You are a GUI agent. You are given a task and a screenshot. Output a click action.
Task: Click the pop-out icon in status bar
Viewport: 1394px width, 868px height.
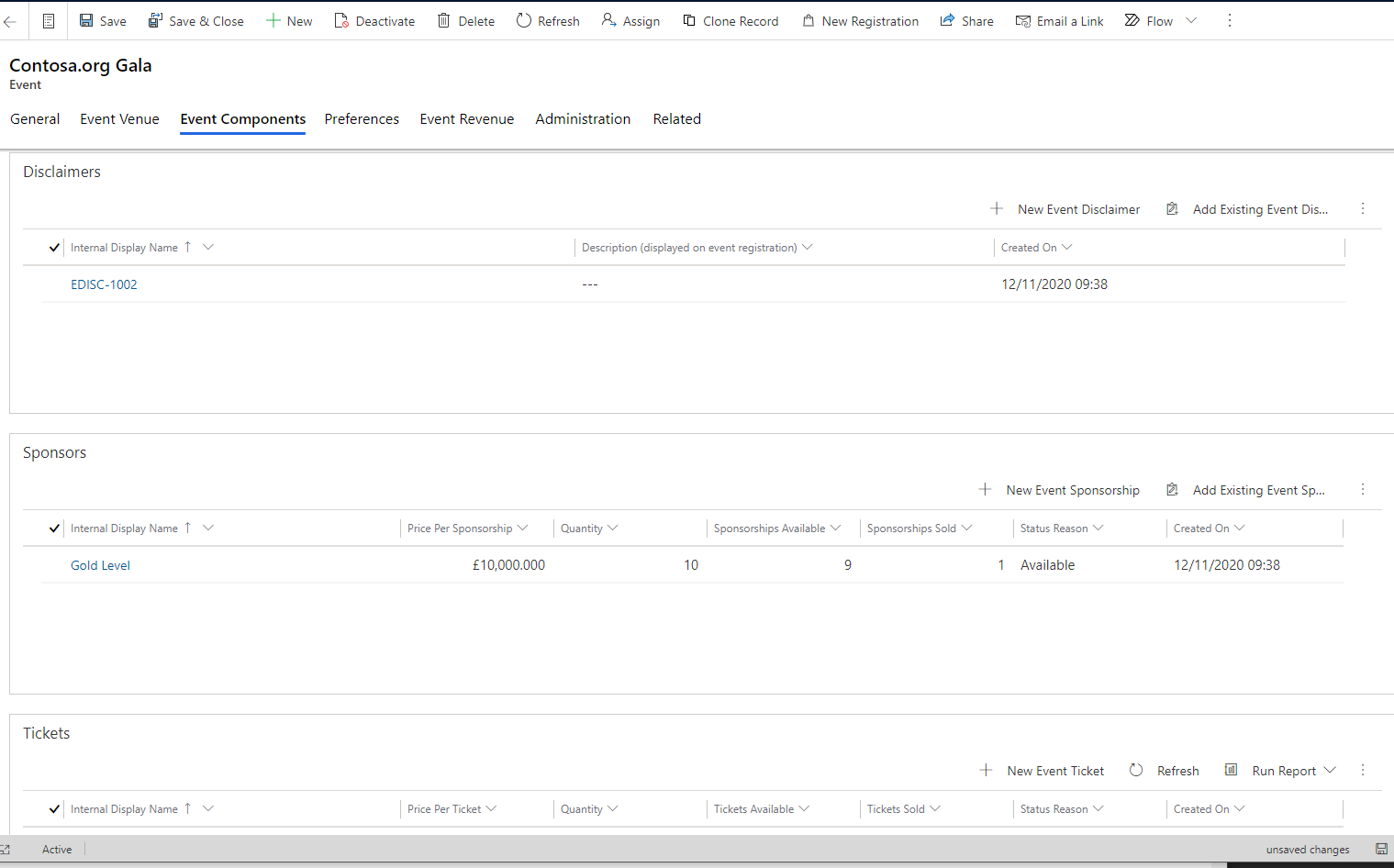point(5,850)
